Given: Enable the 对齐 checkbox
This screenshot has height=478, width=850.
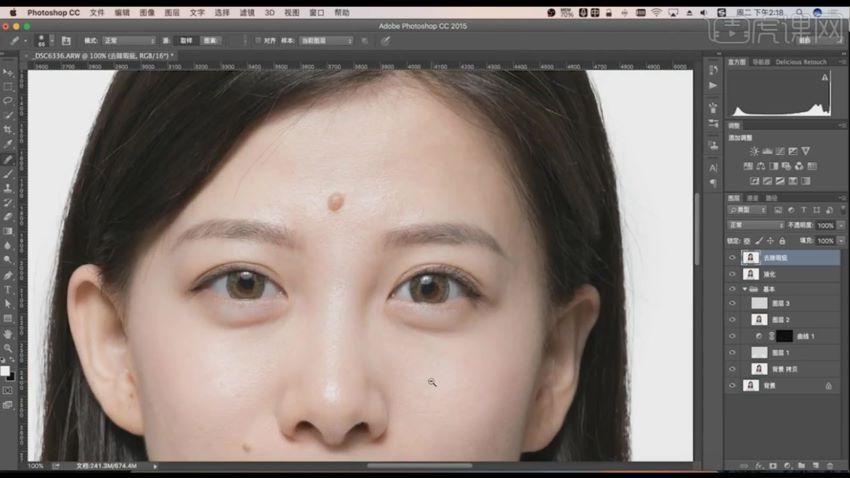Looking at the screenshot, I should [x=258, y=41].
